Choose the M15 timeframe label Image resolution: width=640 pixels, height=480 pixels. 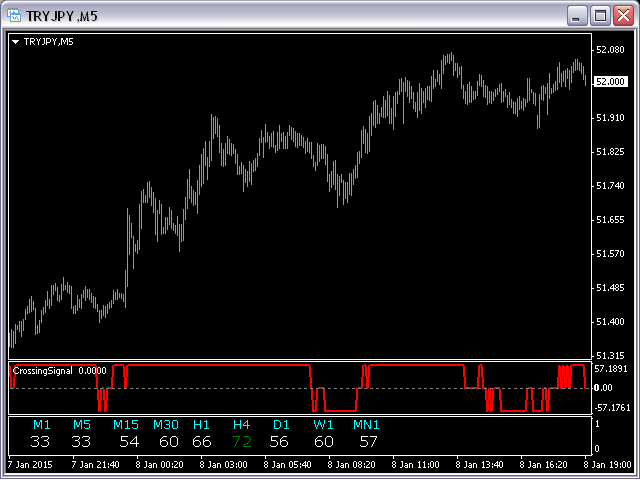click(126, 425)
